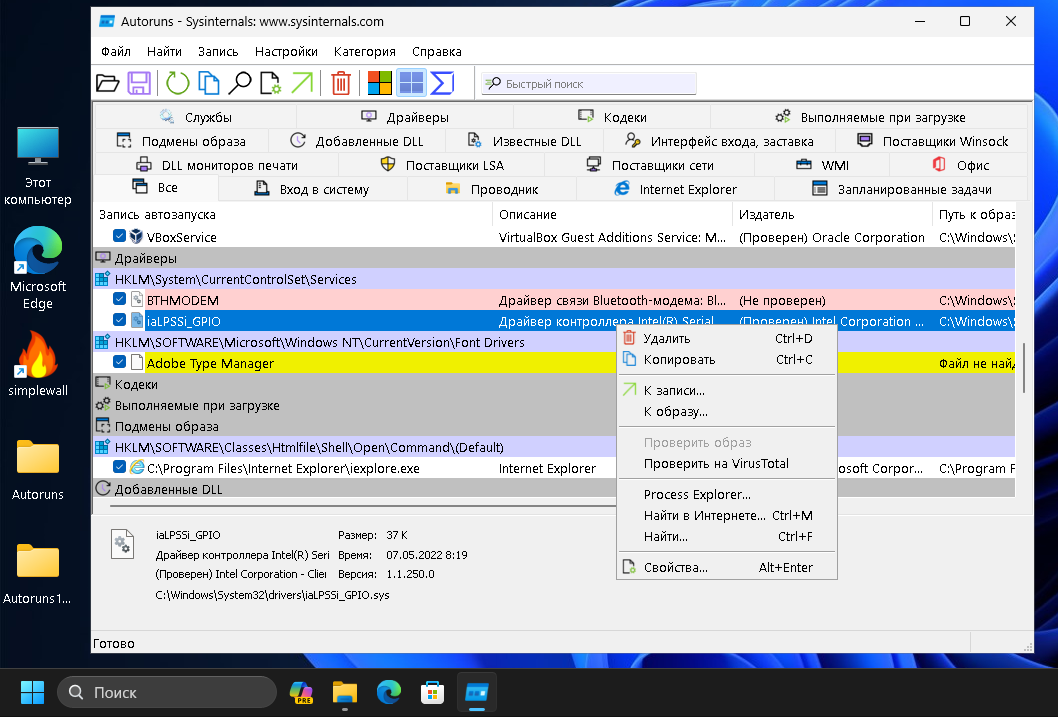
Task: Click the Быстрый поиск search field
Action: click(x=588, y=84)
